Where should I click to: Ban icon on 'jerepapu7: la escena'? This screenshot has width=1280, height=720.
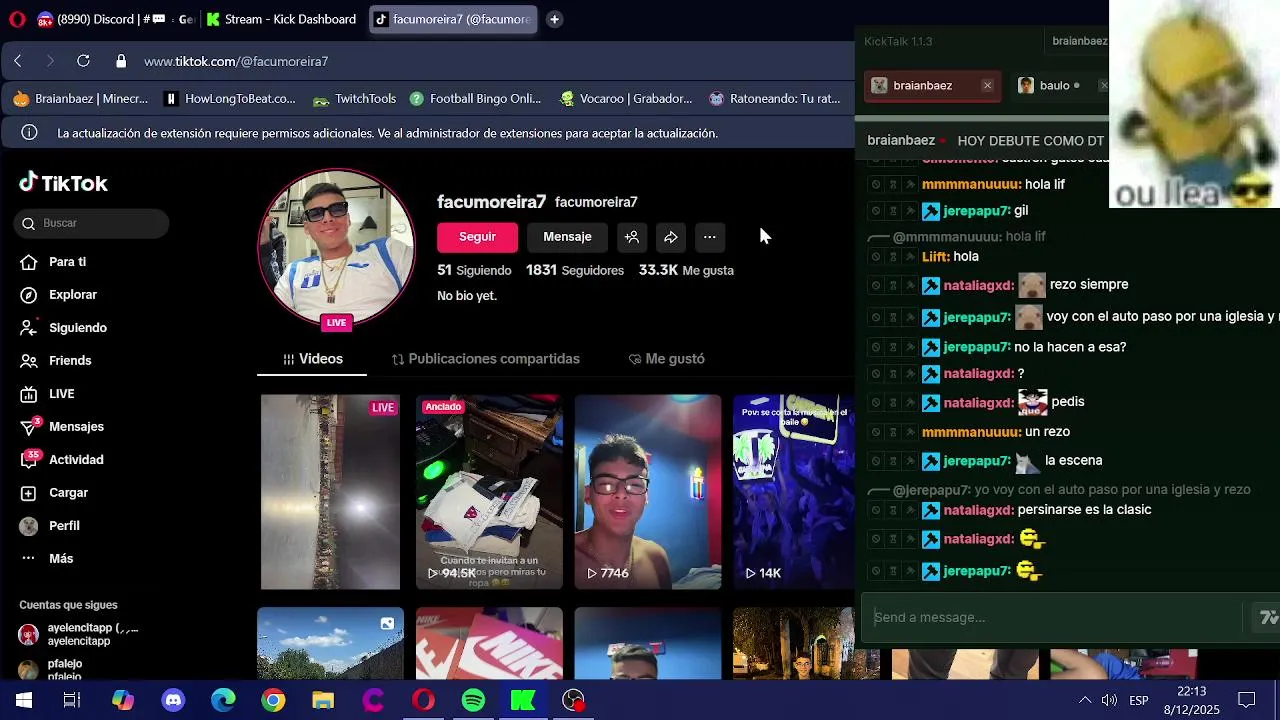pyautogui.click(x=875, y=461)
